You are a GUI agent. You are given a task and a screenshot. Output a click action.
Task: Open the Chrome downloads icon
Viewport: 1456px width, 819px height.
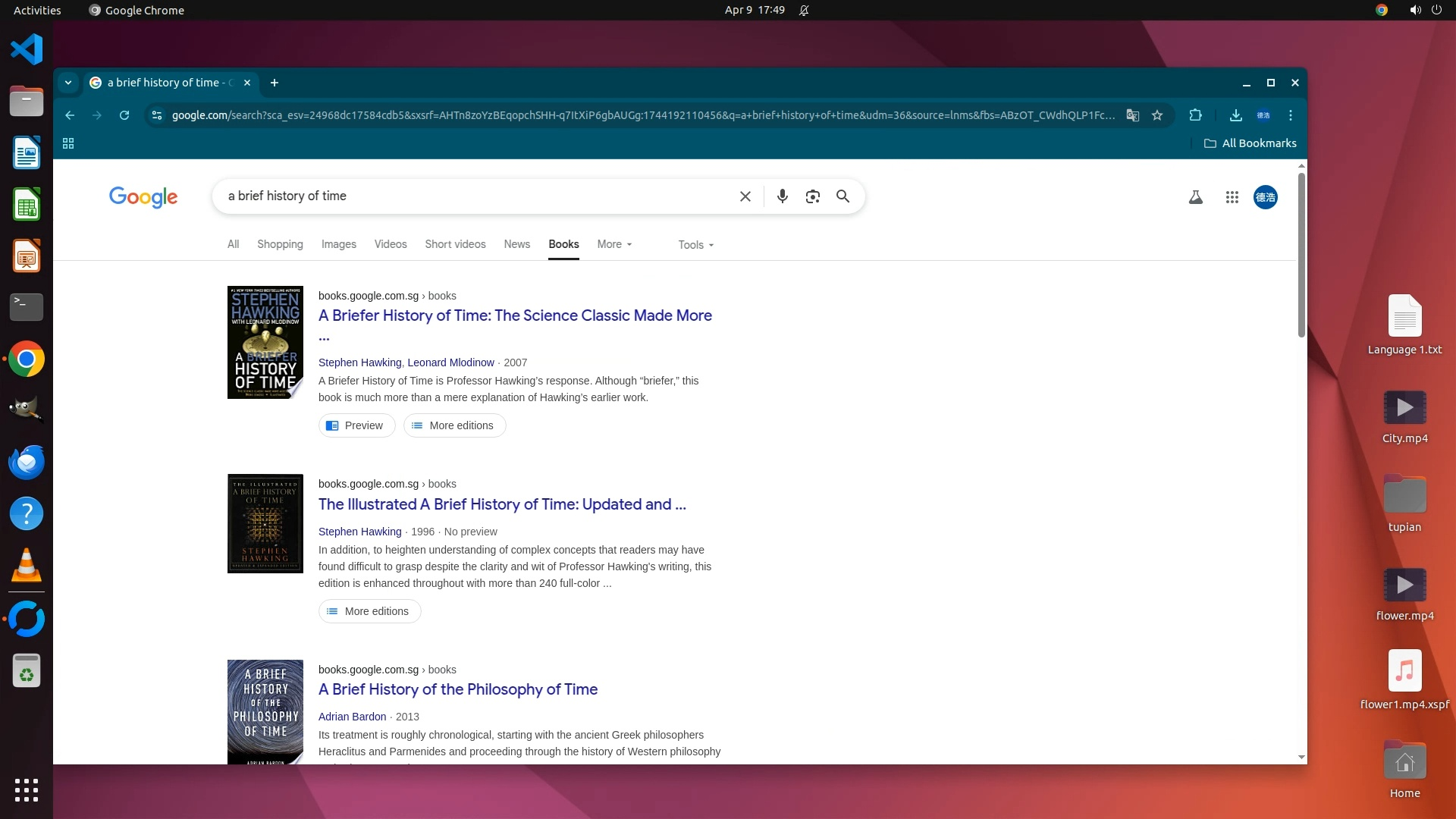tap(1235, 115)
